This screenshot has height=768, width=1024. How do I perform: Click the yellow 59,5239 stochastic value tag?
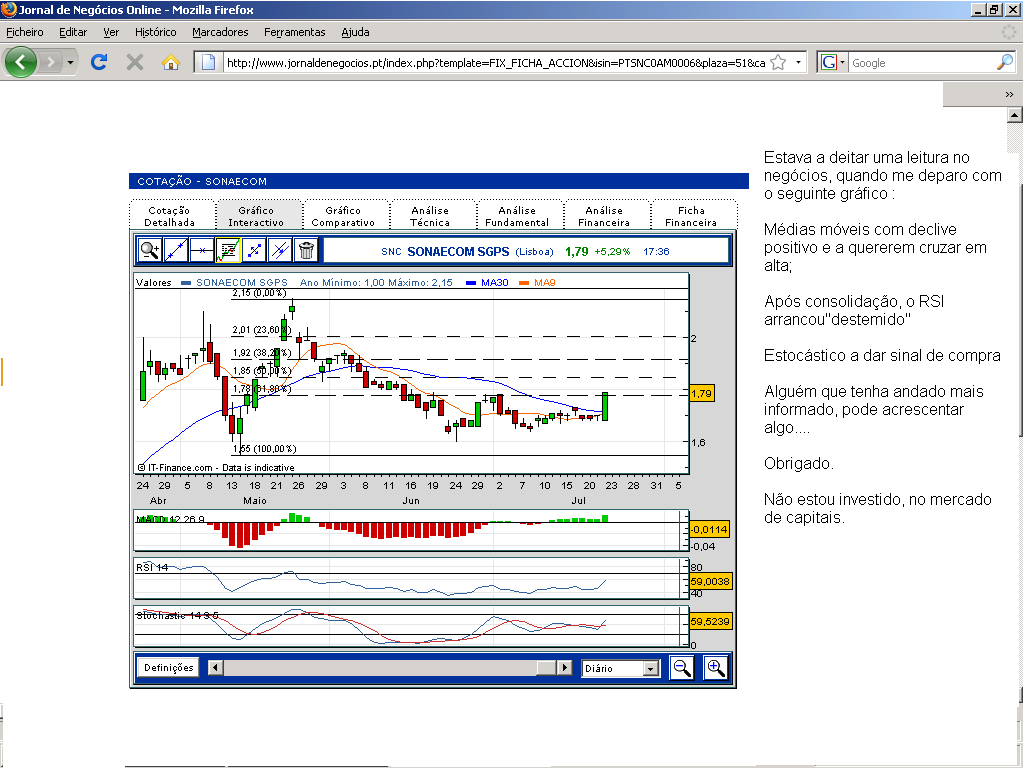click(x=710, y=622)
